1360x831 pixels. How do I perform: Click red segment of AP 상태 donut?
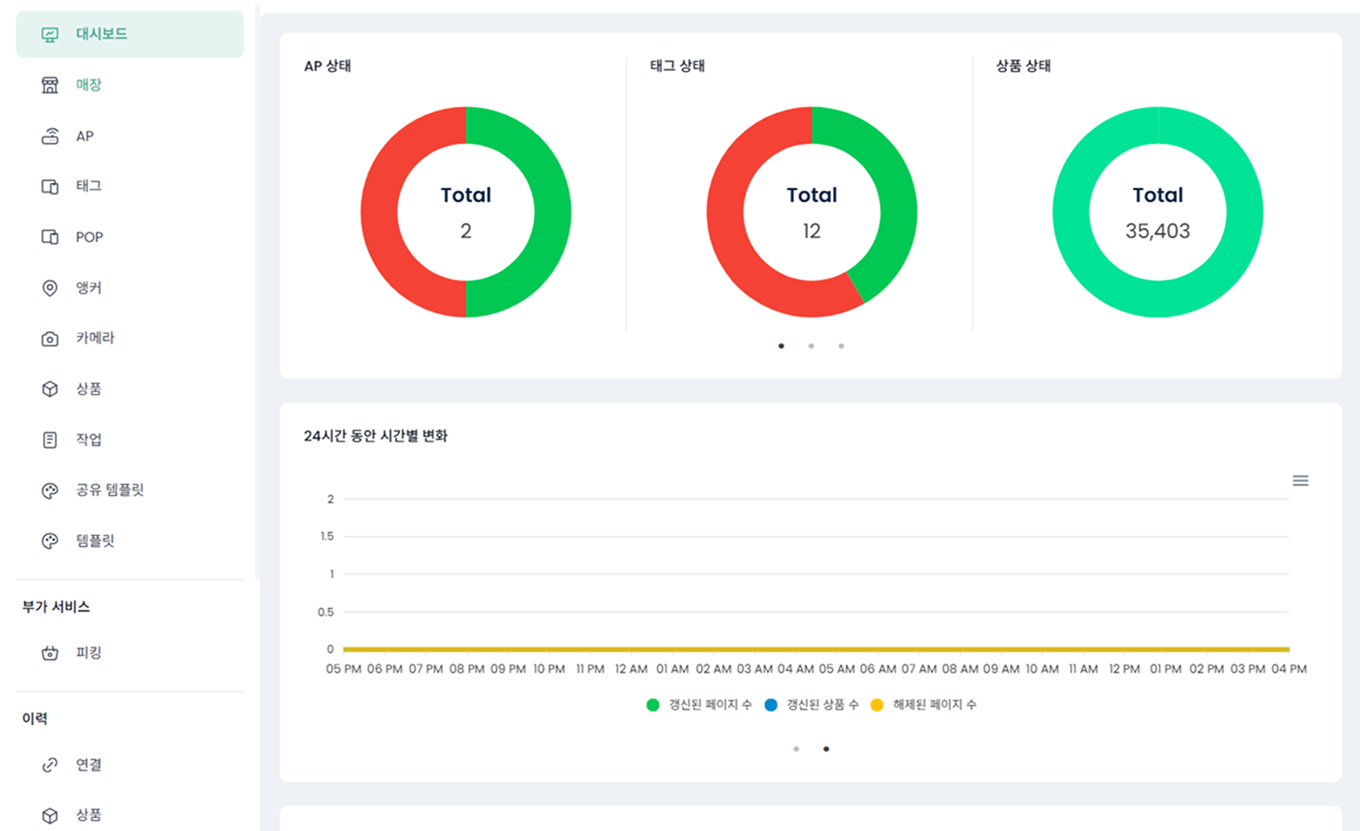click(x=379, y=212)
